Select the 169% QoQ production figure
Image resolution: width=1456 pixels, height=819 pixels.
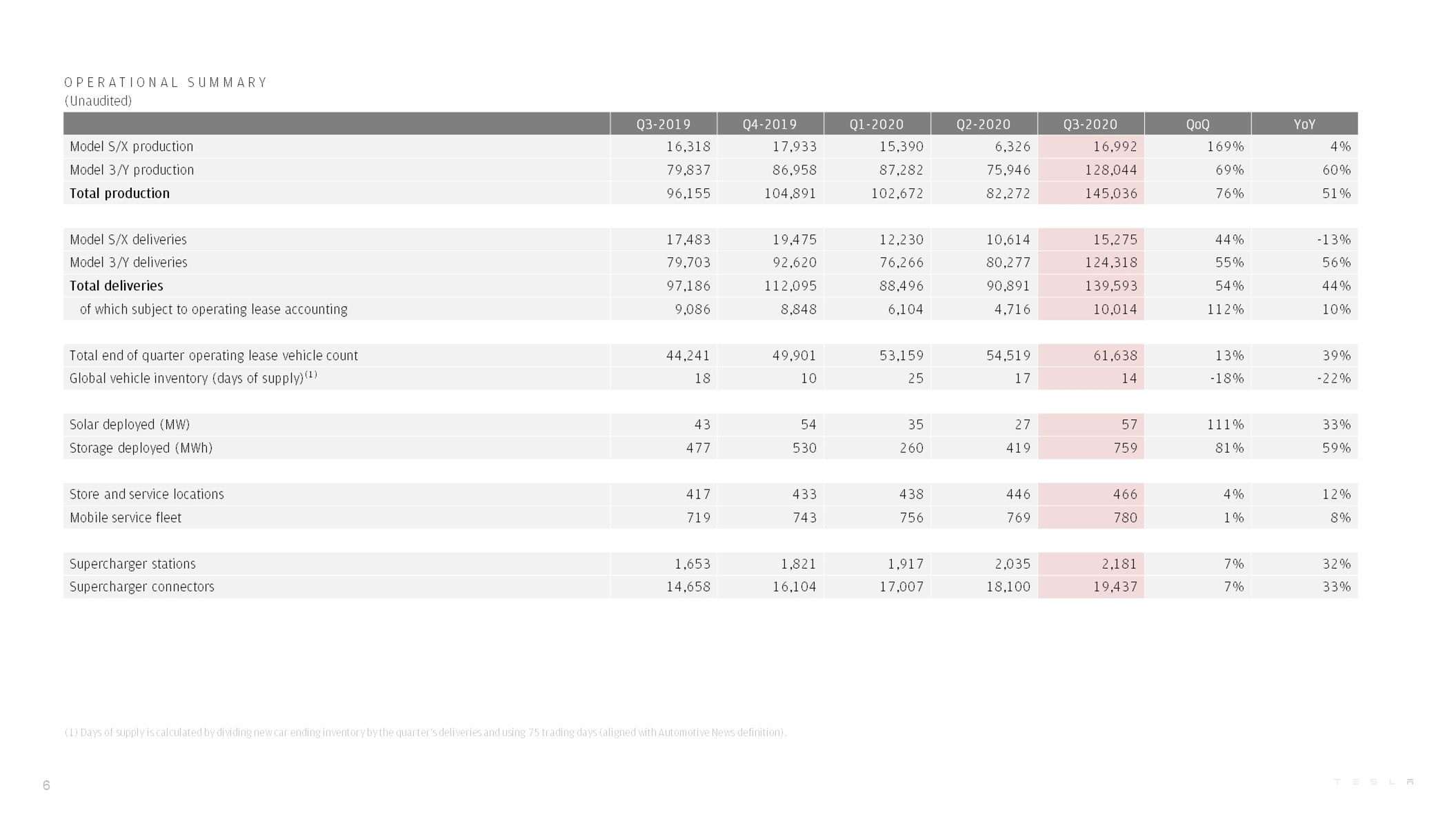[1226, 147]
